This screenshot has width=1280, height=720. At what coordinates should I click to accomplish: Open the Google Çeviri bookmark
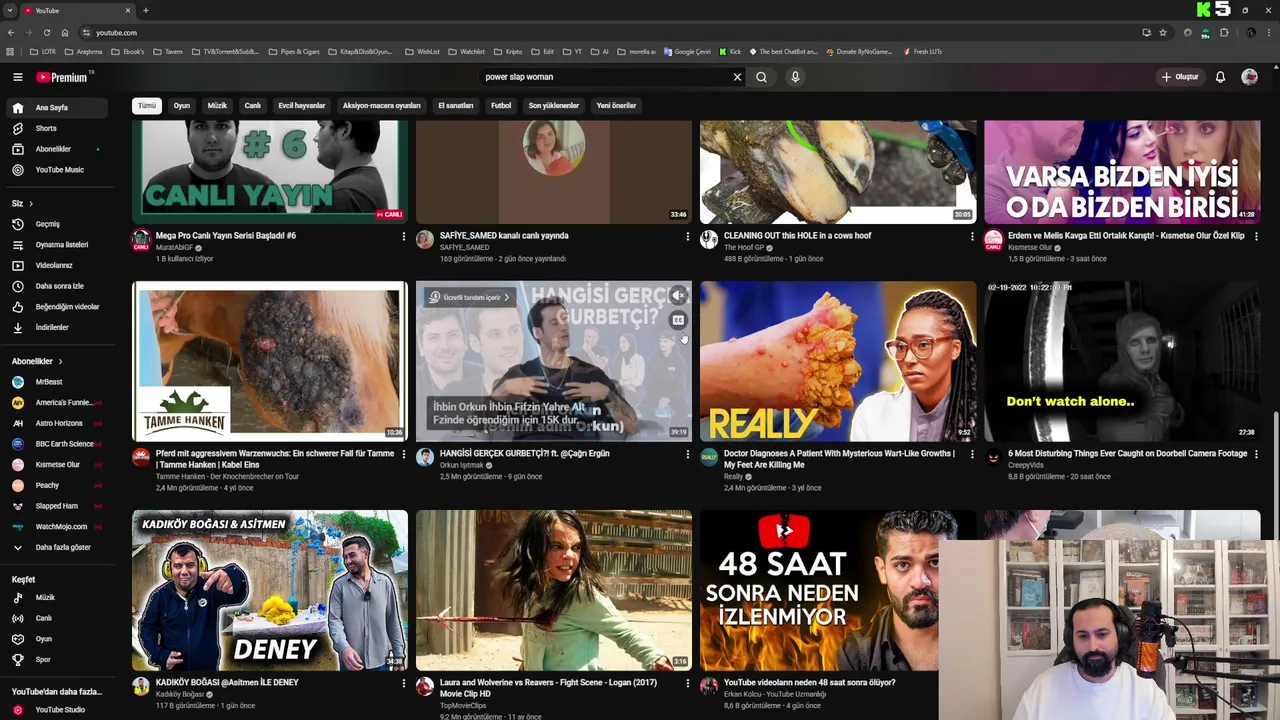tap(686, 51)
